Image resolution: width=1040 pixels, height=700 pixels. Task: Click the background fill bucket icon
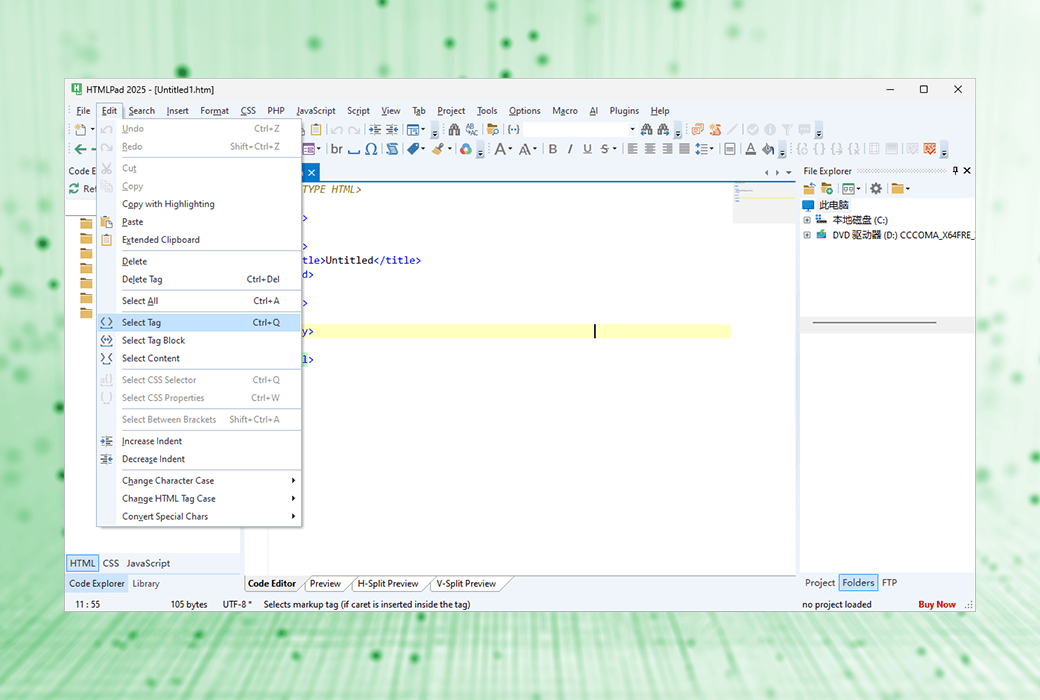click(x=768, y=149)
